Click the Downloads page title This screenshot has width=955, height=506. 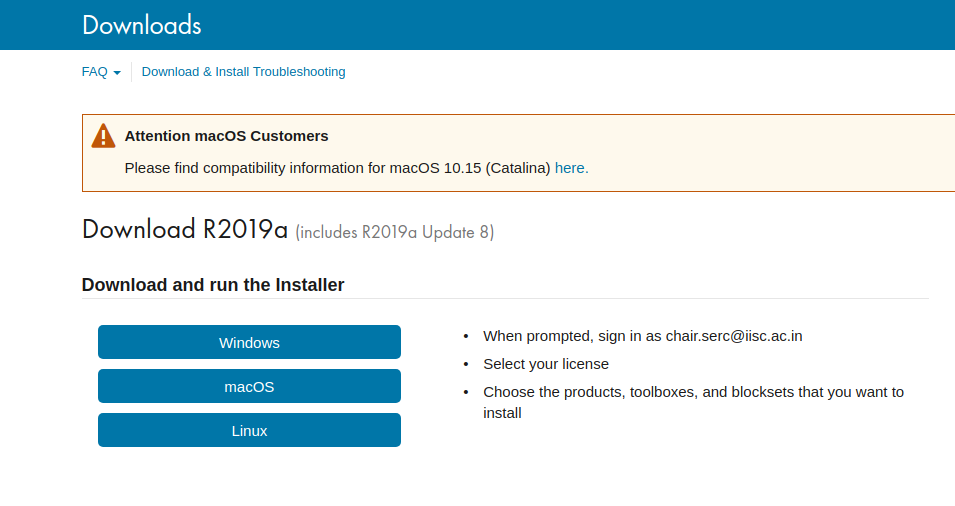[x=141, y=25]
